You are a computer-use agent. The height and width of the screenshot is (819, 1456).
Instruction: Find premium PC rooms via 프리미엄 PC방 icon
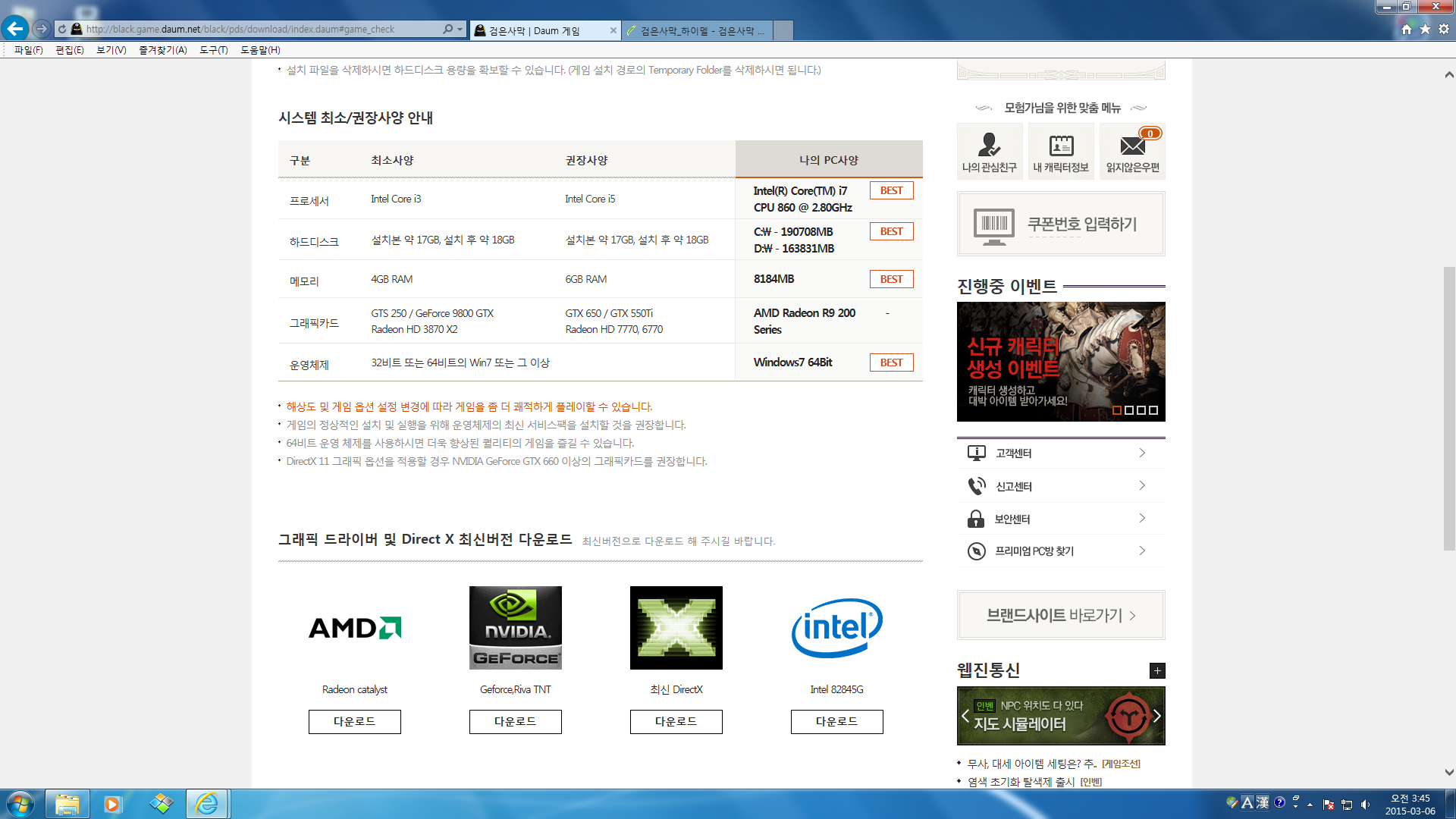[977, 551]
